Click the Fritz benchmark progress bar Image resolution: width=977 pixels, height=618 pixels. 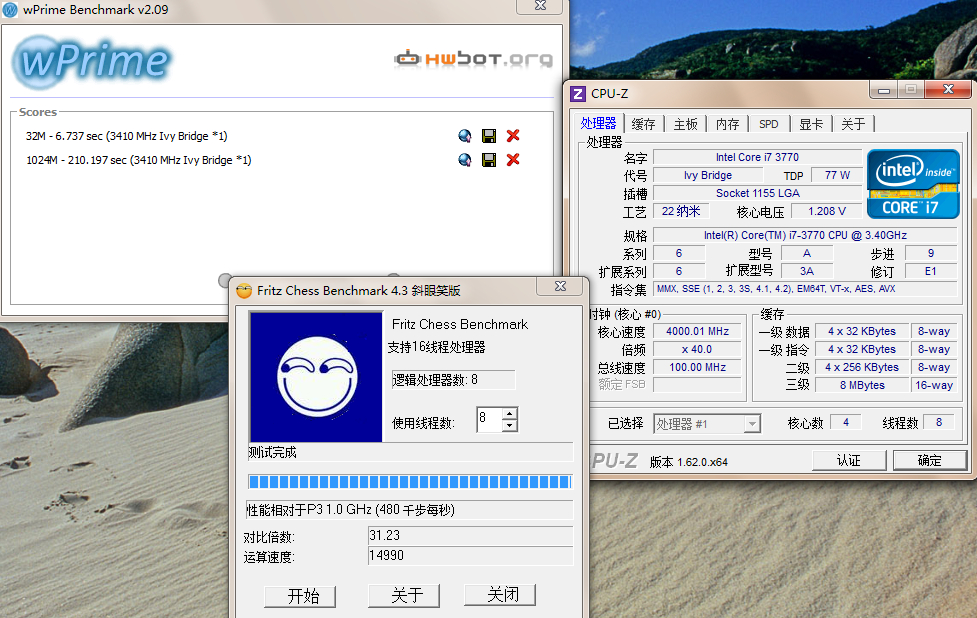point(410,482)
